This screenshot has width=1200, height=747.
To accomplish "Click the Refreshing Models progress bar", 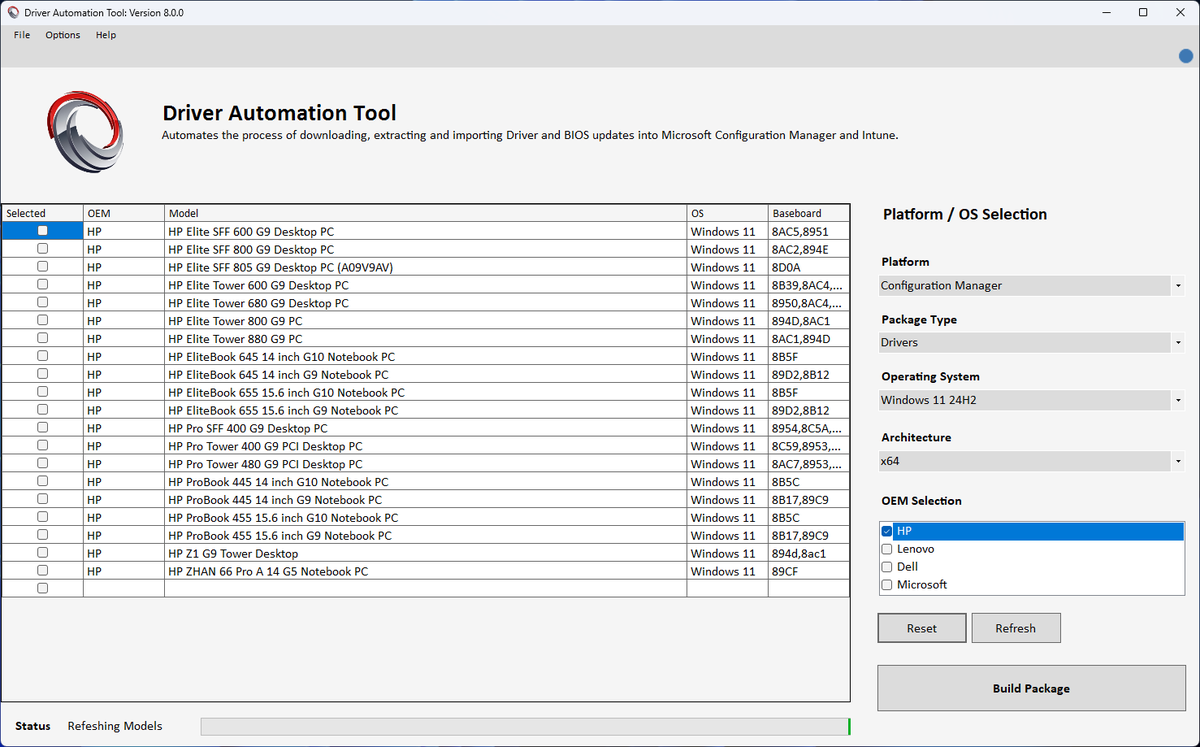I will [526, 726].
